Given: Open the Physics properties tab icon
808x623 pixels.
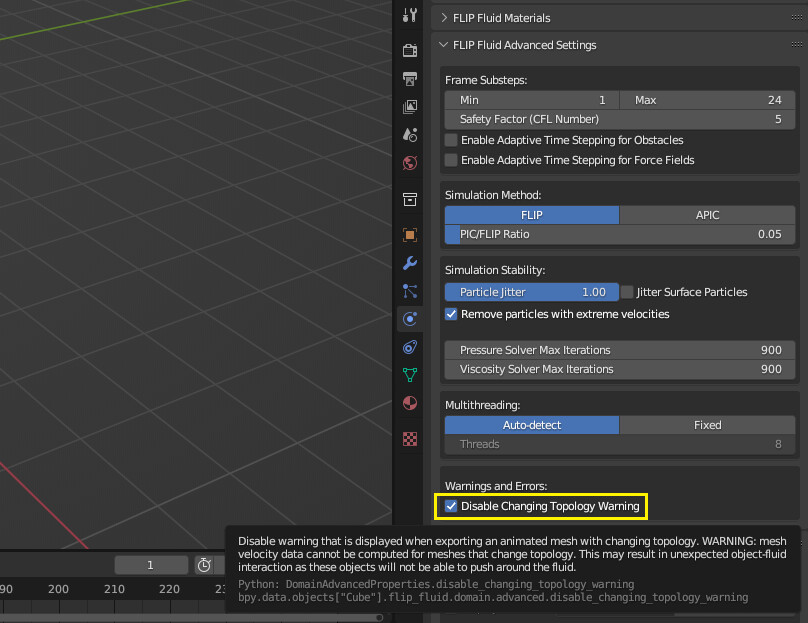Looking at the screenshot, I should pyautogui.click(x=410, y=319).
